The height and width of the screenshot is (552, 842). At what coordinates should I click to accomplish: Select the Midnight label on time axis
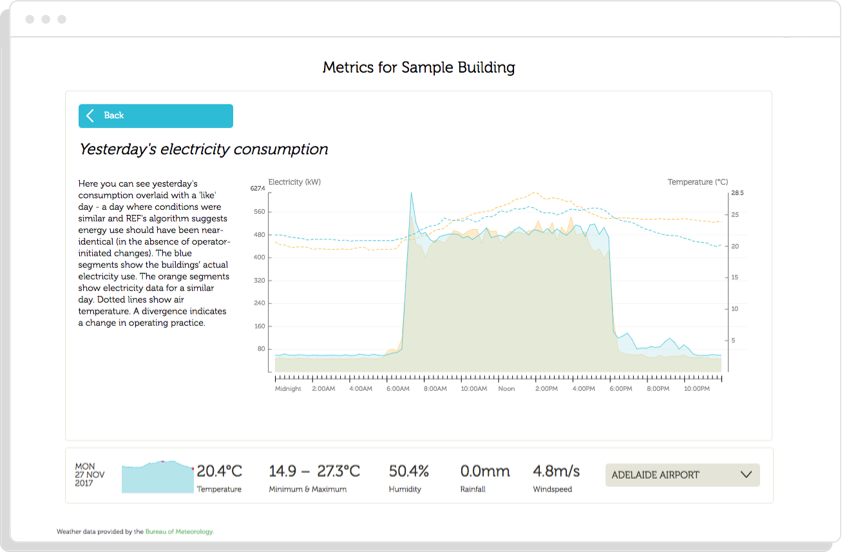tap(287, 388)
